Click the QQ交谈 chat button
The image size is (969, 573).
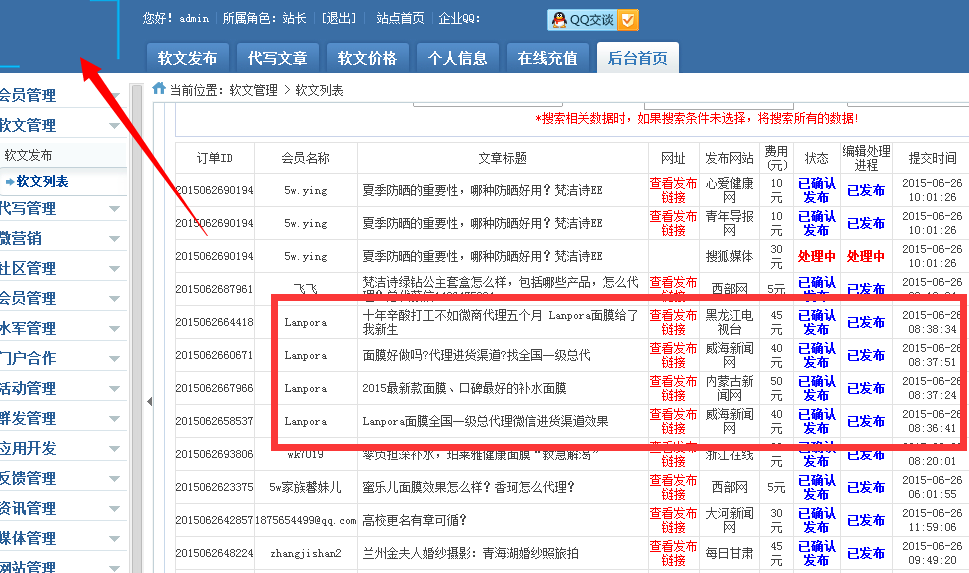click(592, 19)
